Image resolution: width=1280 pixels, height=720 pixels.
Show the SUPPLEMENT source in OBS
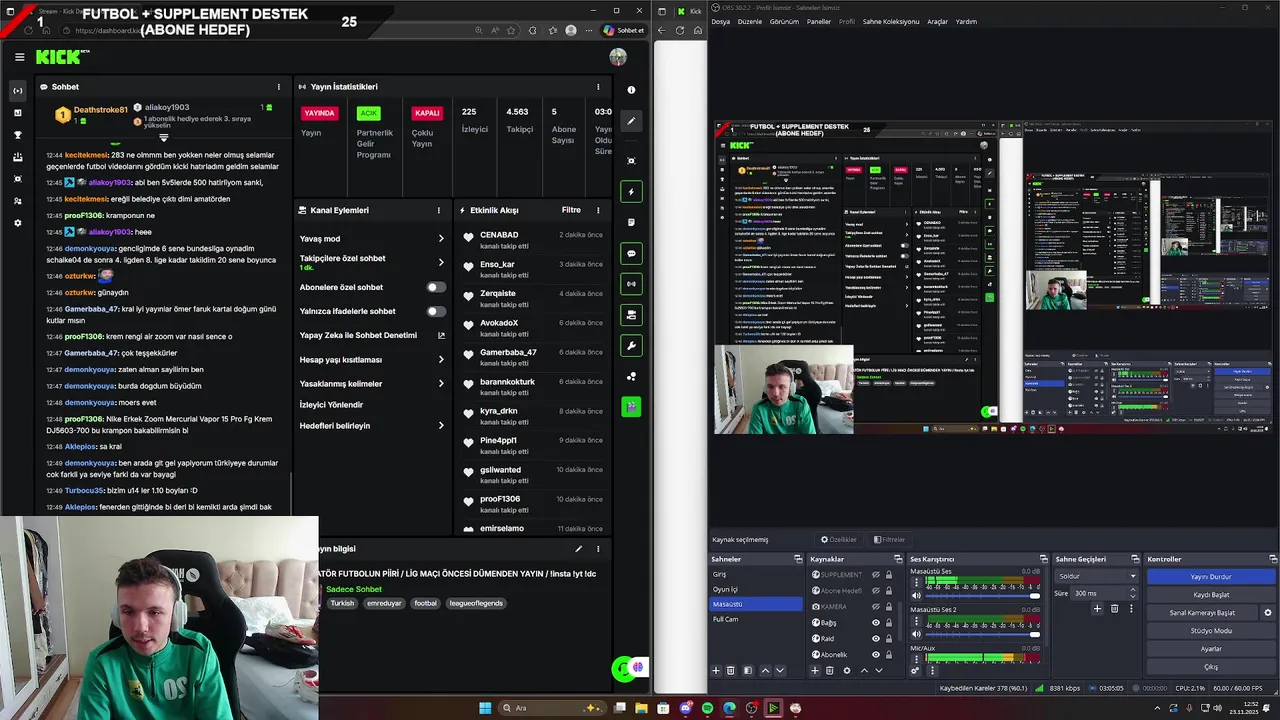click(x=876, y=575)
